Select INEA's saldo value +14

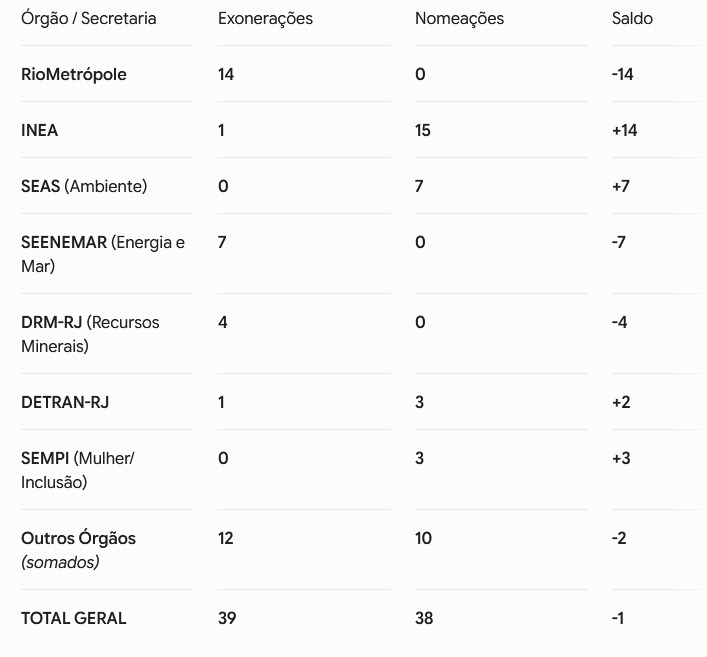pyautogui.click(x=624, y=130)
